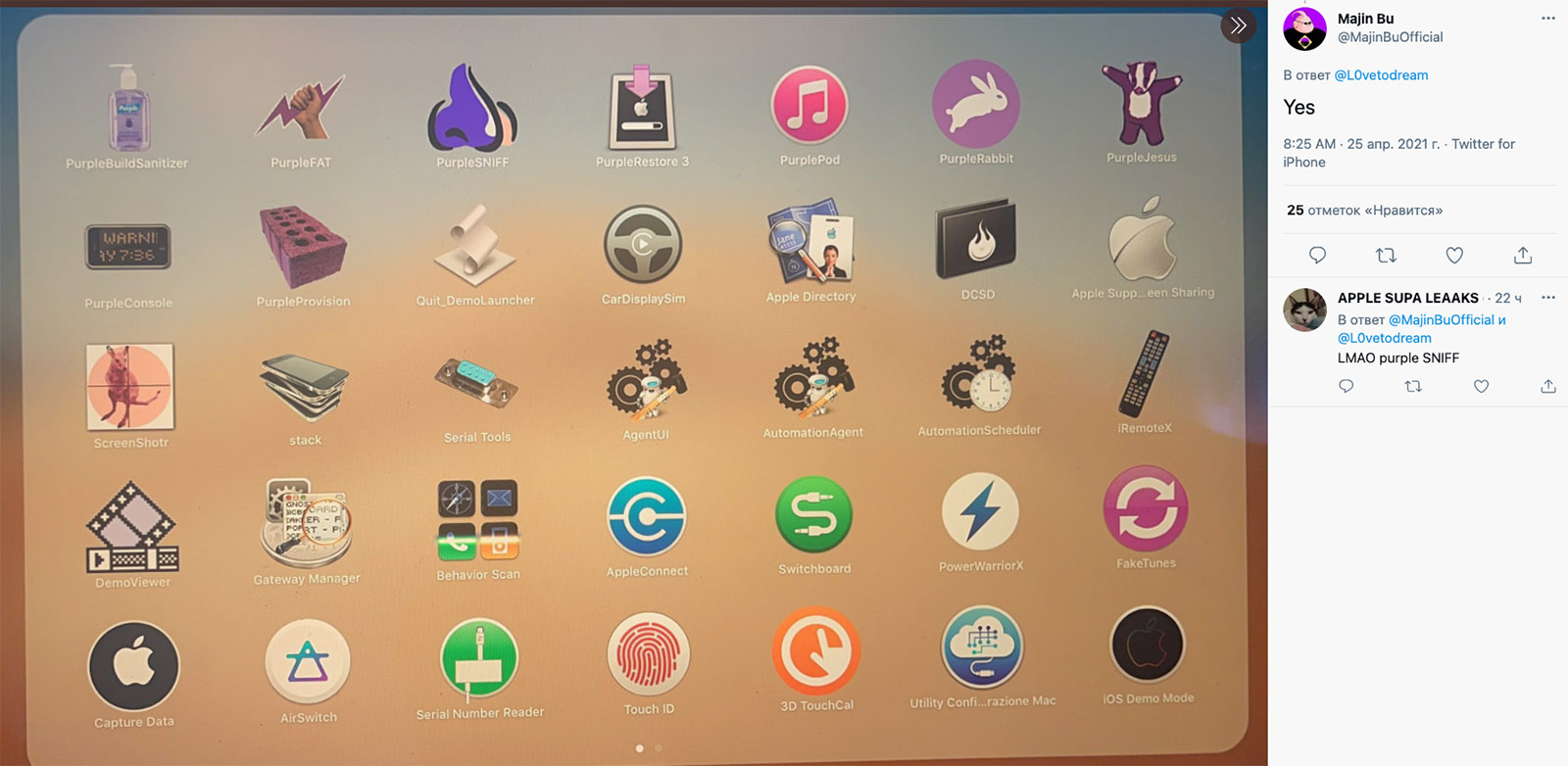Open Majin Bu profile avatar

point(1304,28)
